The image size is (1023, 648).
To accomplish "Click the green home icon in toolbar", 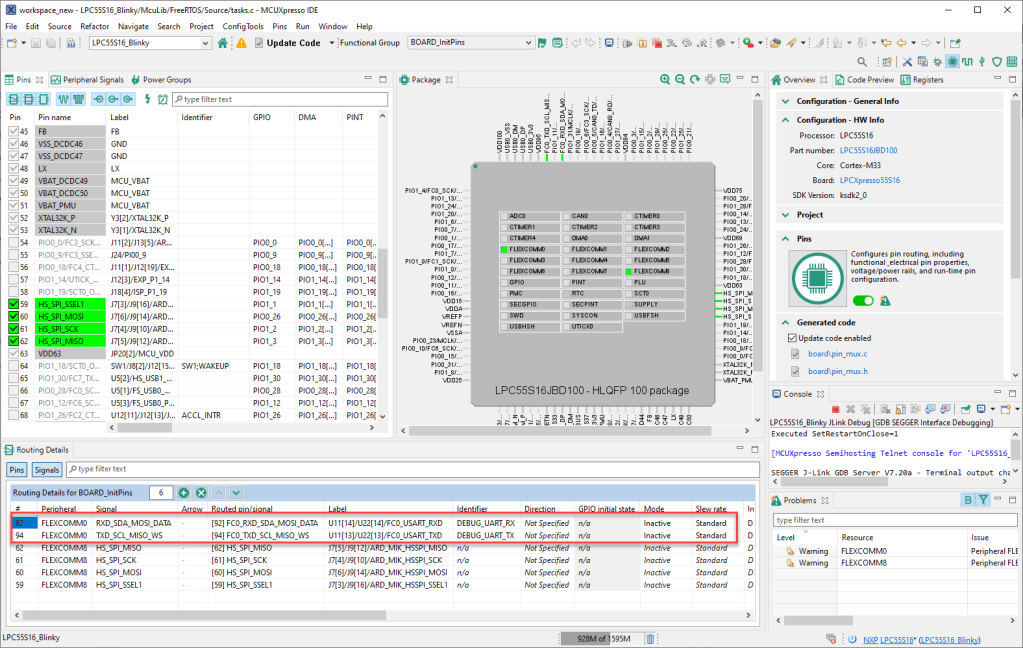I will pos(225,43).
